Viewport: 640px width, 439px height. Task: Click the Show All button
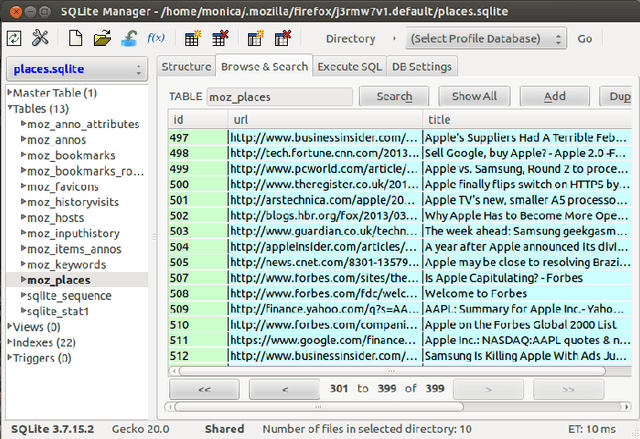474,97
